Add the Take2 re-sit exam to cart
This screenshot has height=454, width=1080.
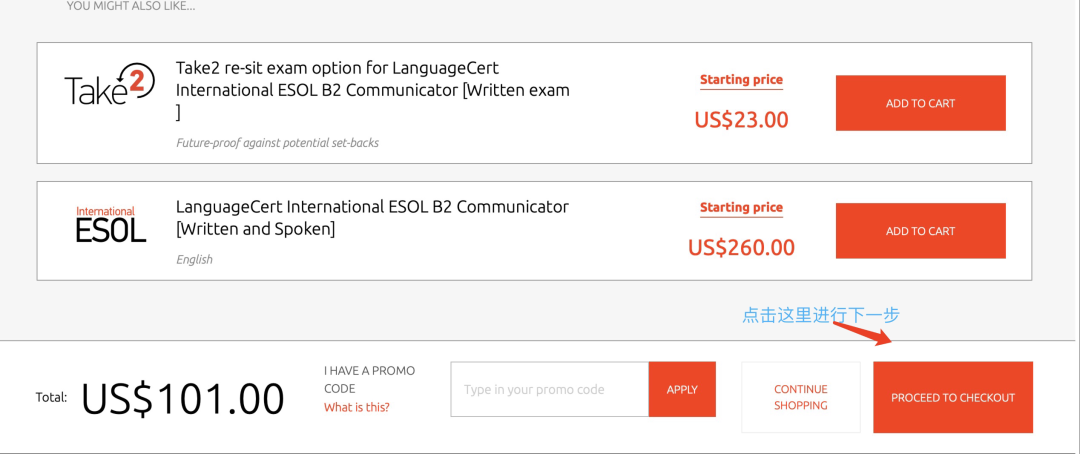920,103
